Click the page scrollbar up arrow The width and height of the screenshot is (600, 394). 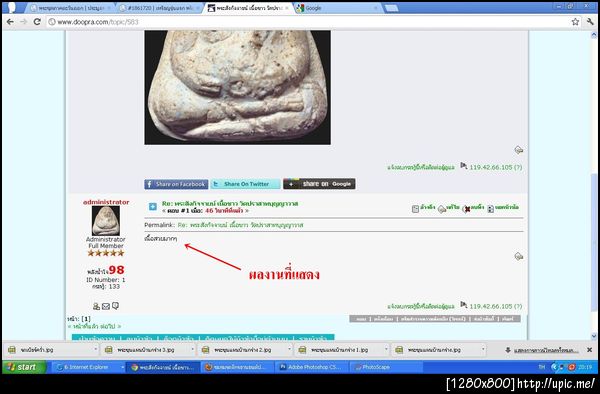pos(594,35)
